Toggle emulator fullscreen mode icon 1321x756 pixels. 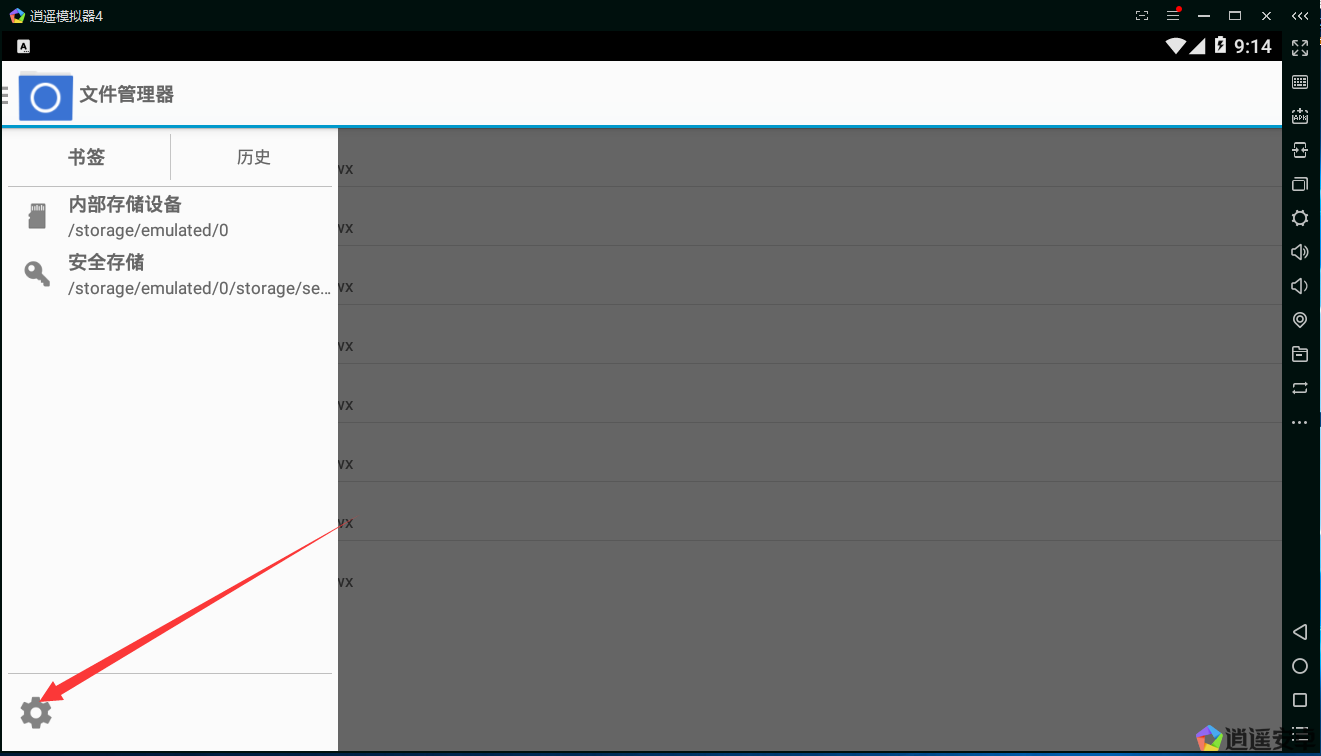(x=1300, y=47)
